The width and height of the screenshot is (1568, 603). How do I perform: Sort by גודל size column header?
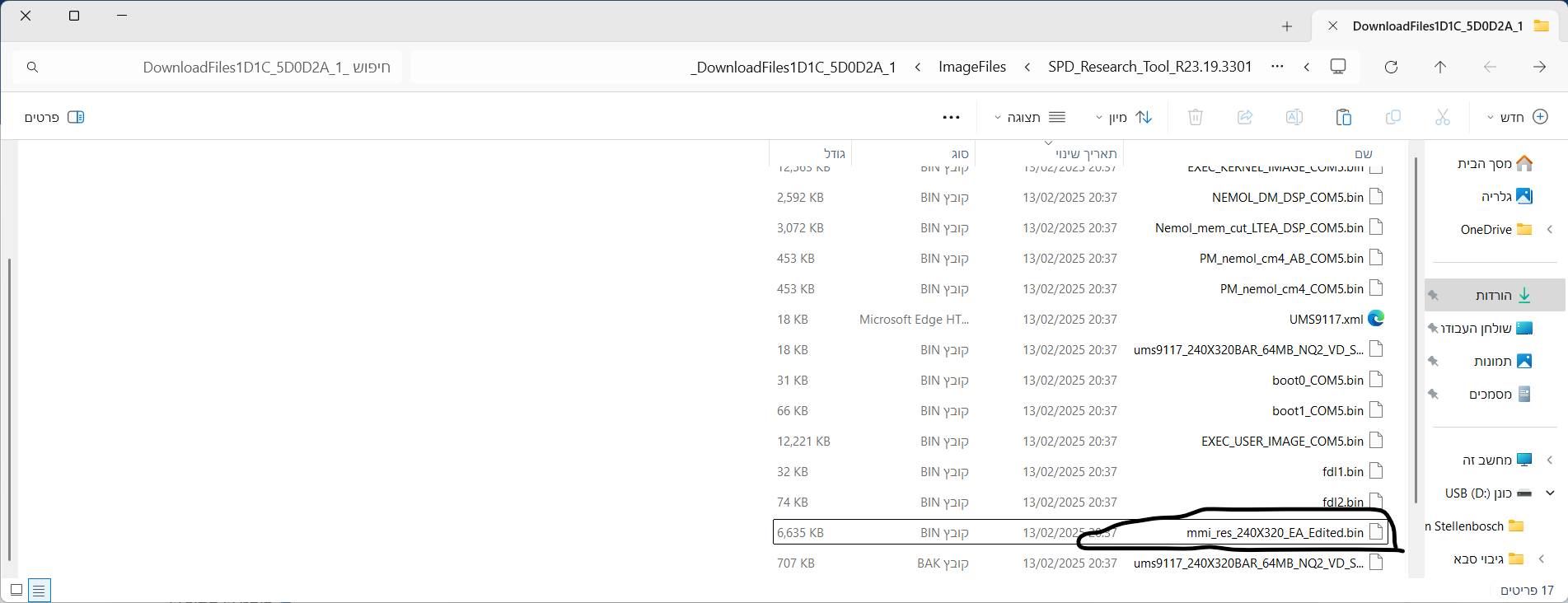(835, 154)
